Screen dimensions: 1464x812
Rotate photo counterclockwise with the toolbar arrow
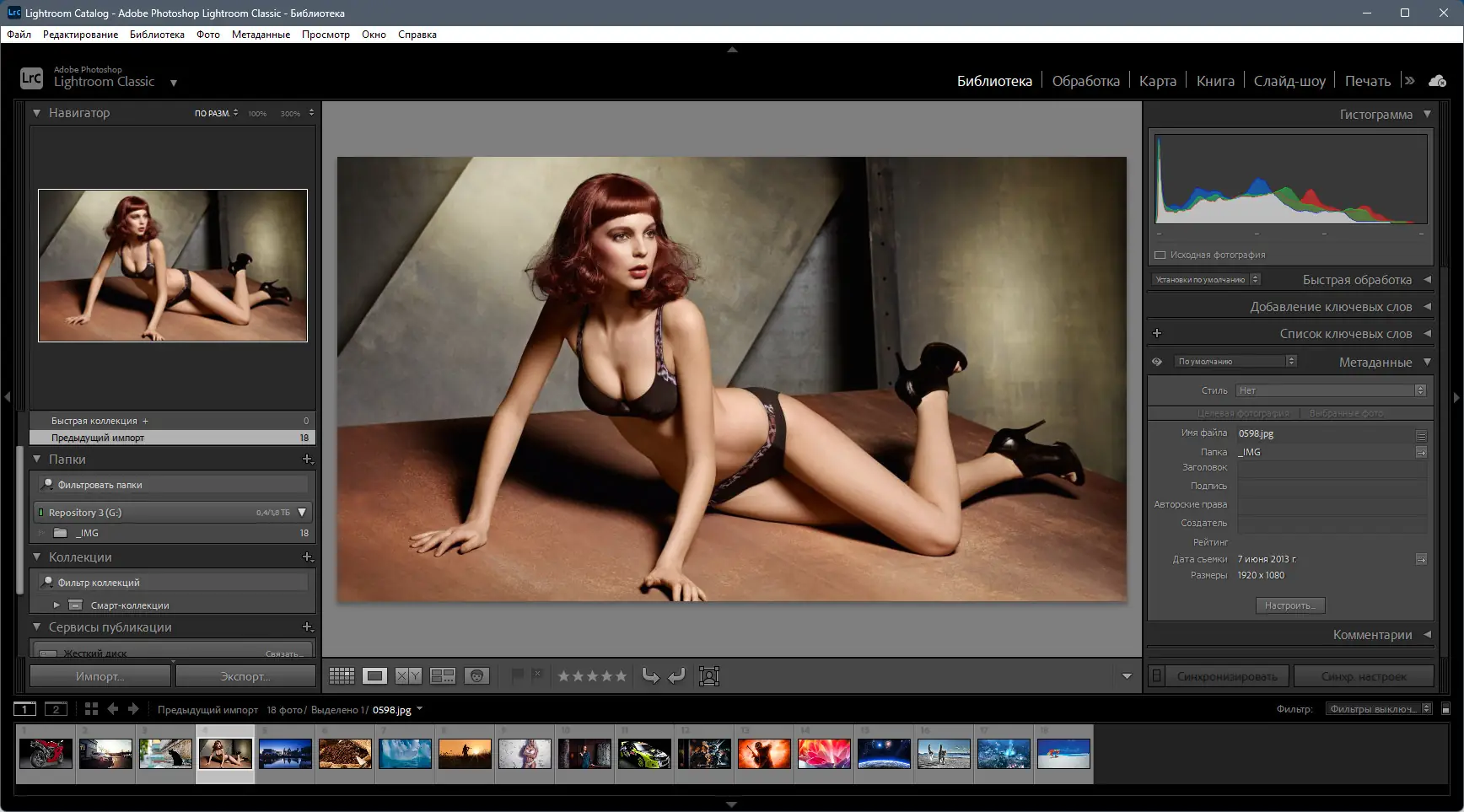click(650, 675)
